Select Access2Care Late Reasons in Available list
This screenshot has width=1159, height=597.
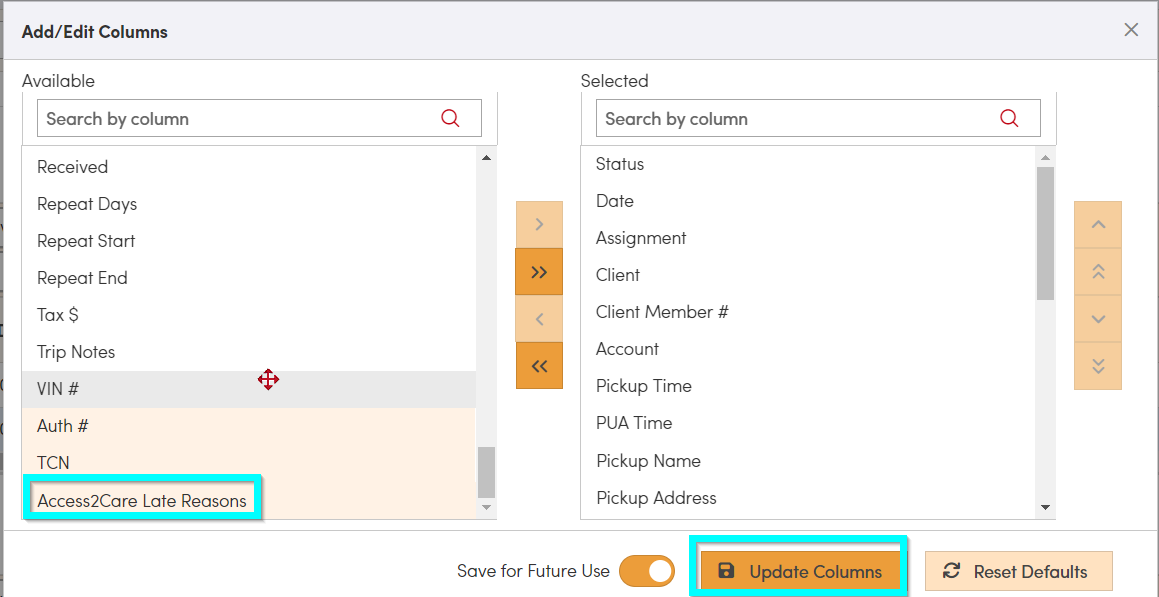142,500
